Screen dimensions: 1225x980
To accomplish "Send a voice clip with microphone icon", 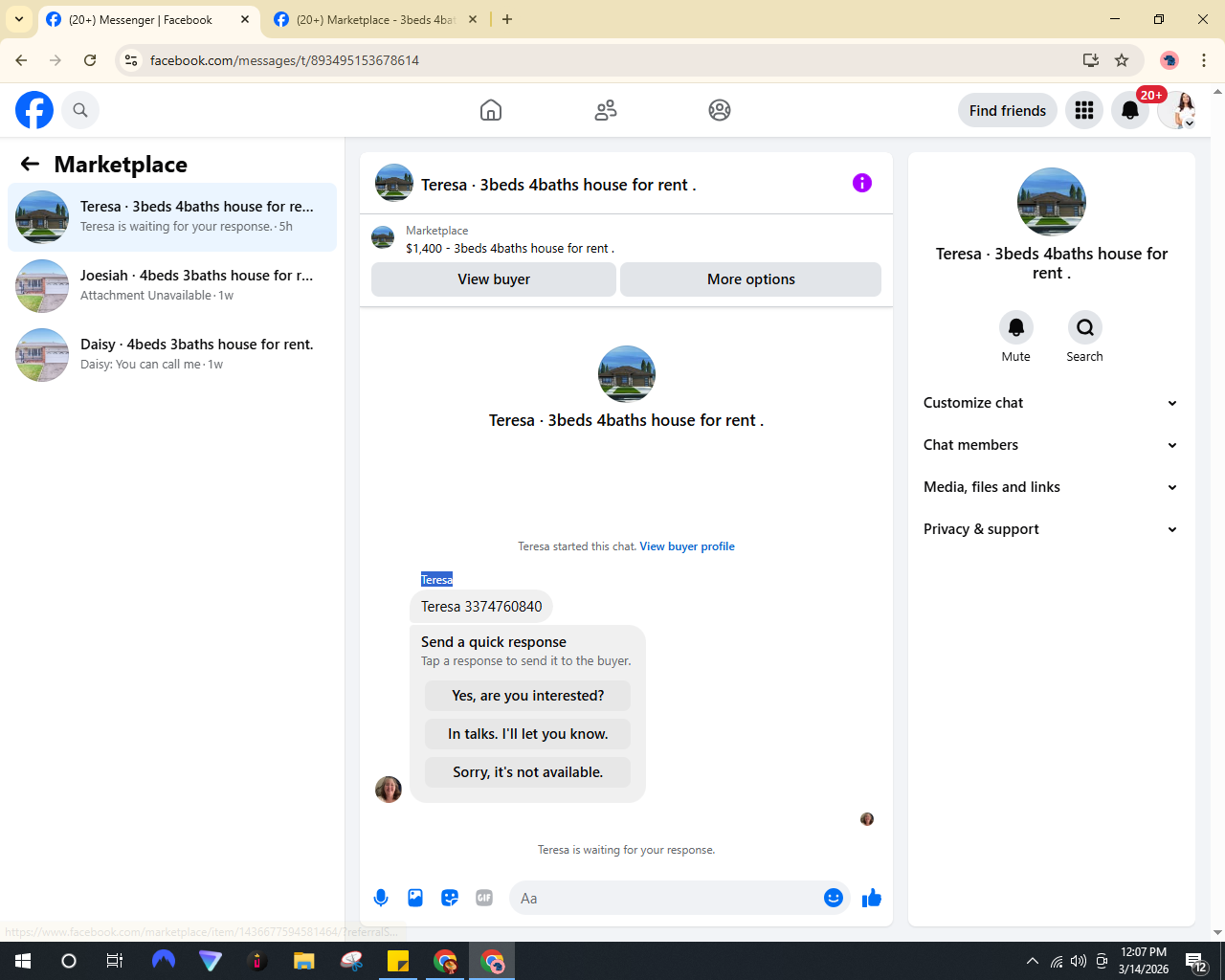I will click(x=381, y=898).
